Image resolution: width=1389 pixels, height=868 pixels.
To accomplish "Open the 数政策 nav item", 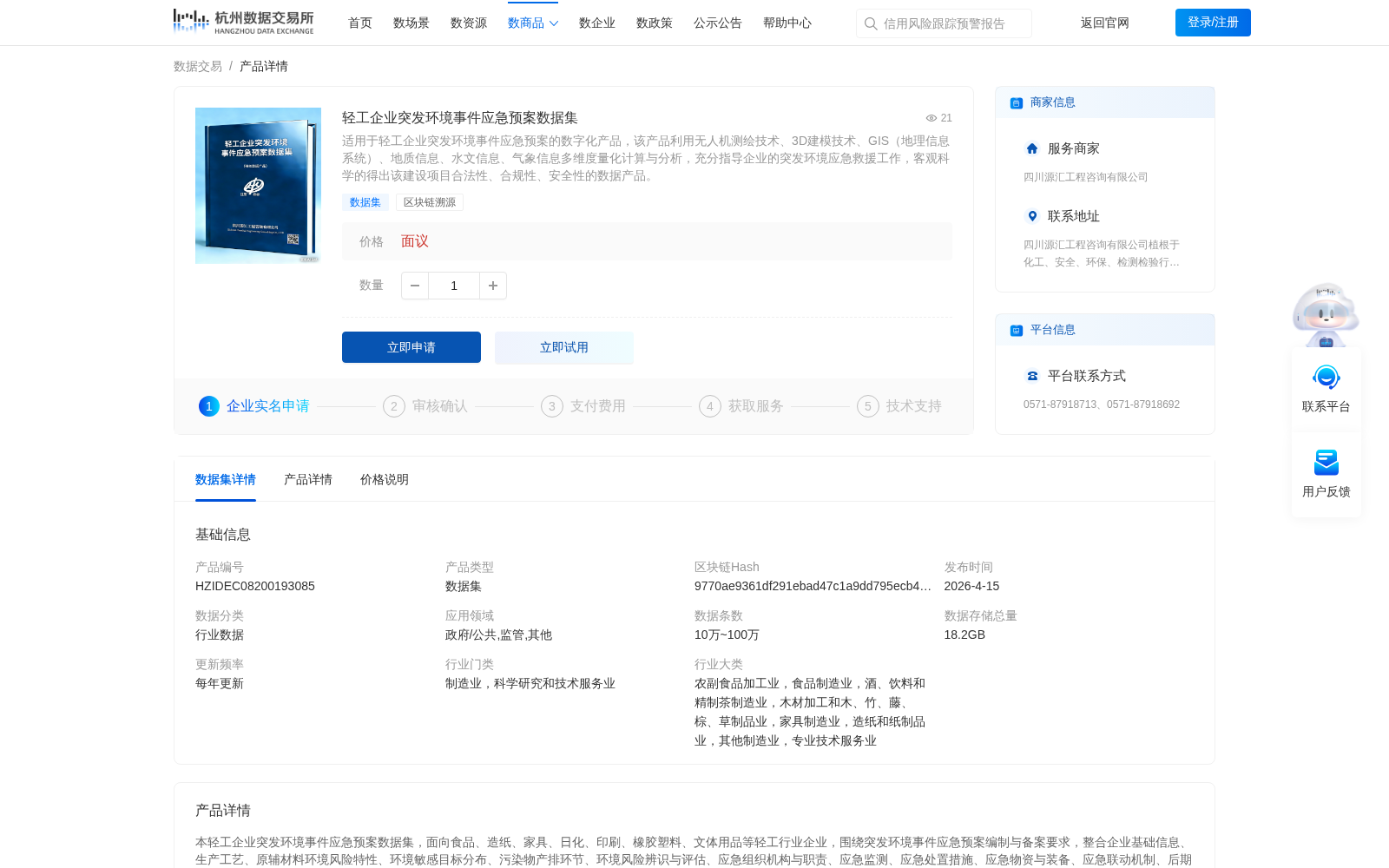I will [x=655, y=23].
